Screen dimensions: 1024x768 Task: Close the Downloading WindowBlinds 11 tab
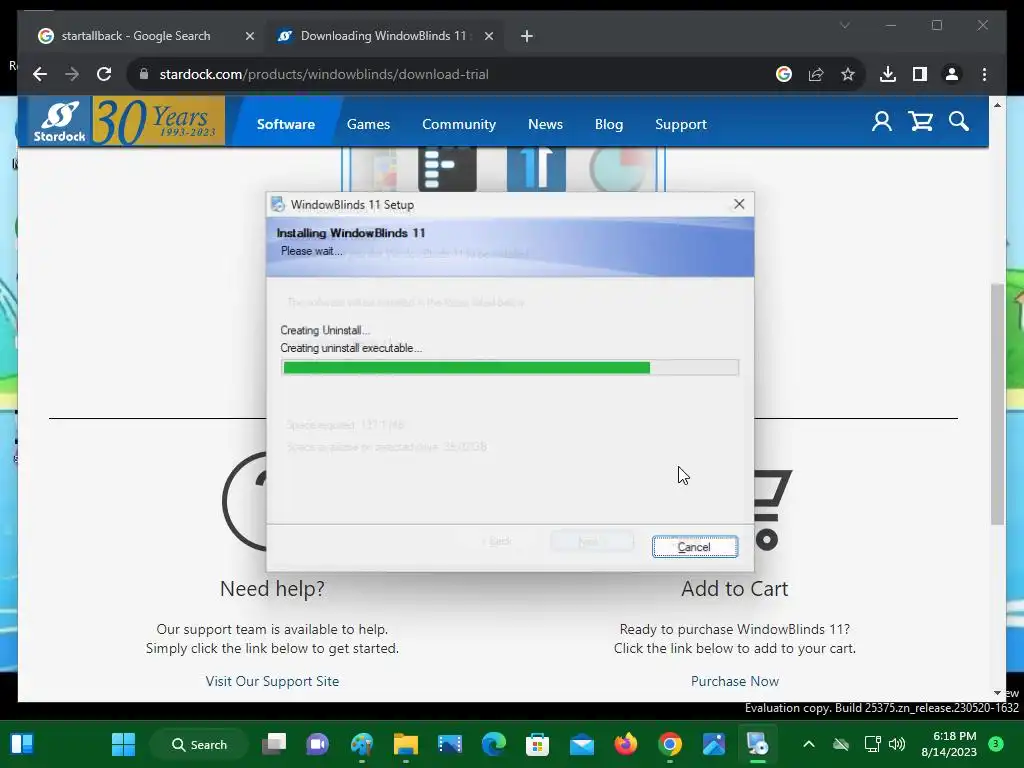[x=488, y=37]
